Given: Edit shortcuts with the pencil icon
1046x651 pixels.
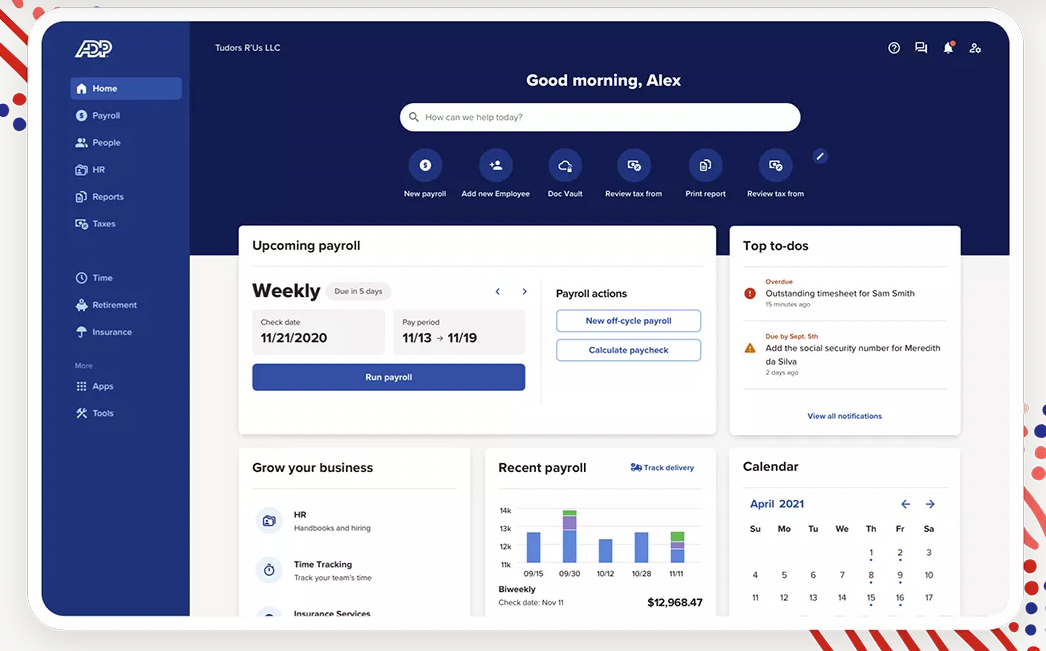Looking at the screenshot, I should tap(820, 156).
